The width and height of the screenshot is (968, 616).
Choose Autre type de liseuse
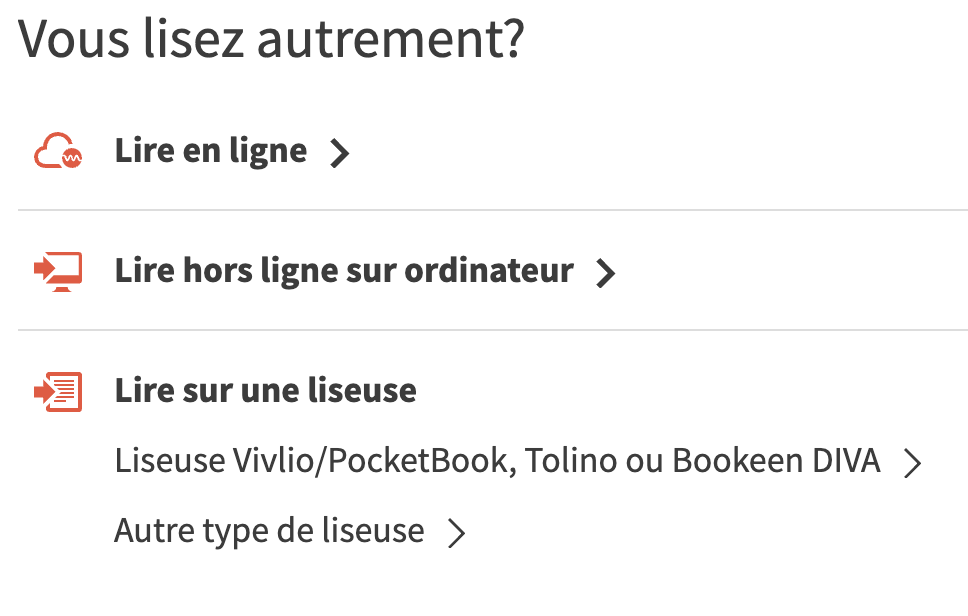pos(269,531)
